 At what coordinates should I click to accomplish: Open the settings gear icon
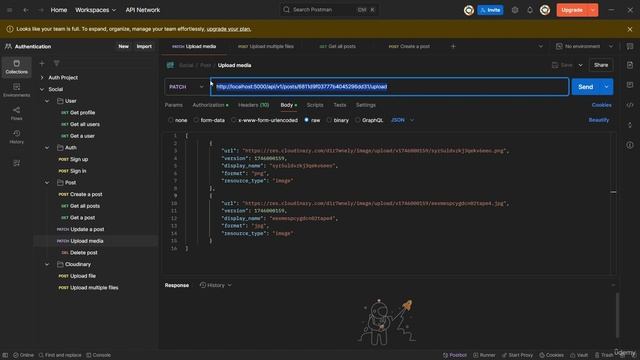coord(515,10)
